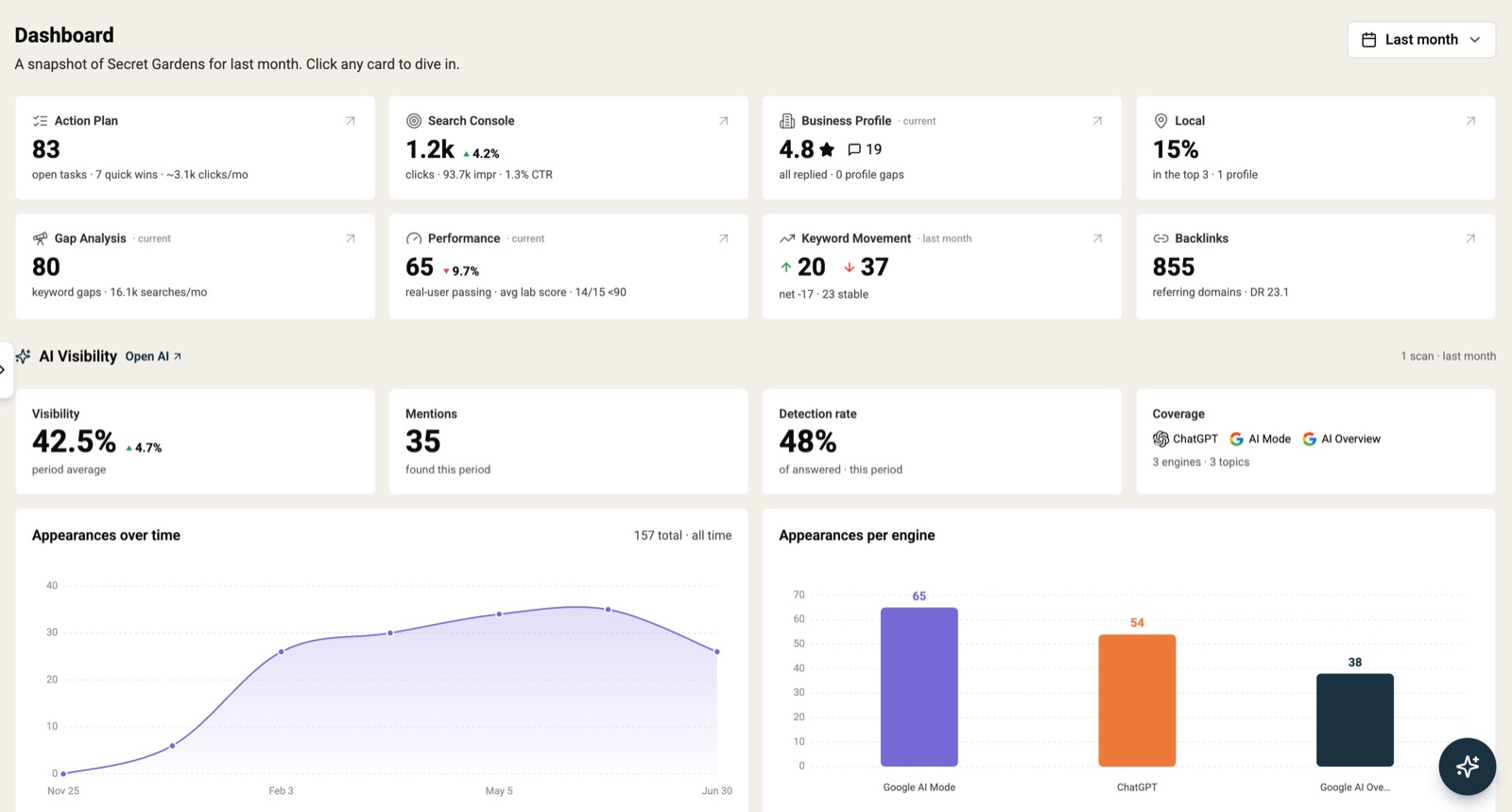
Task: Click the Keyword Movement trend line icon
Action: [787, 238]
